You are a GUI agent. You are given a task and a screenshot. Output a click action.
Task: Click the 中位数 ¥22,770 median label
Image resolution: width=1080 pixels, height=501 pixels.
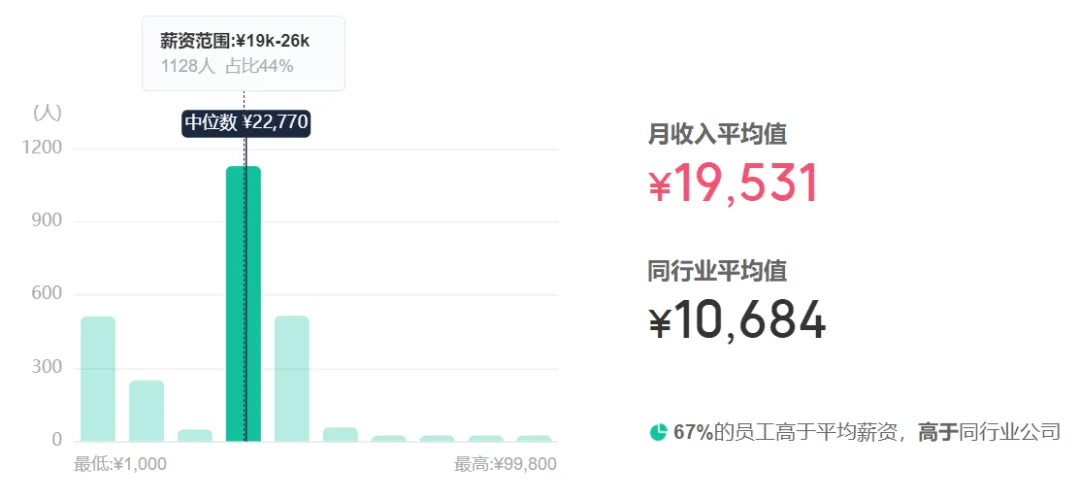point(246,123)
